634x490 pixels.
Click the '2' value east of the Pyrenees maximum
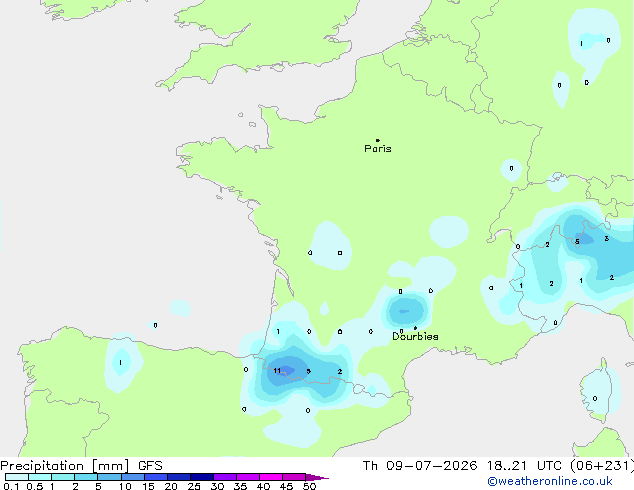(x=340, y=371)
